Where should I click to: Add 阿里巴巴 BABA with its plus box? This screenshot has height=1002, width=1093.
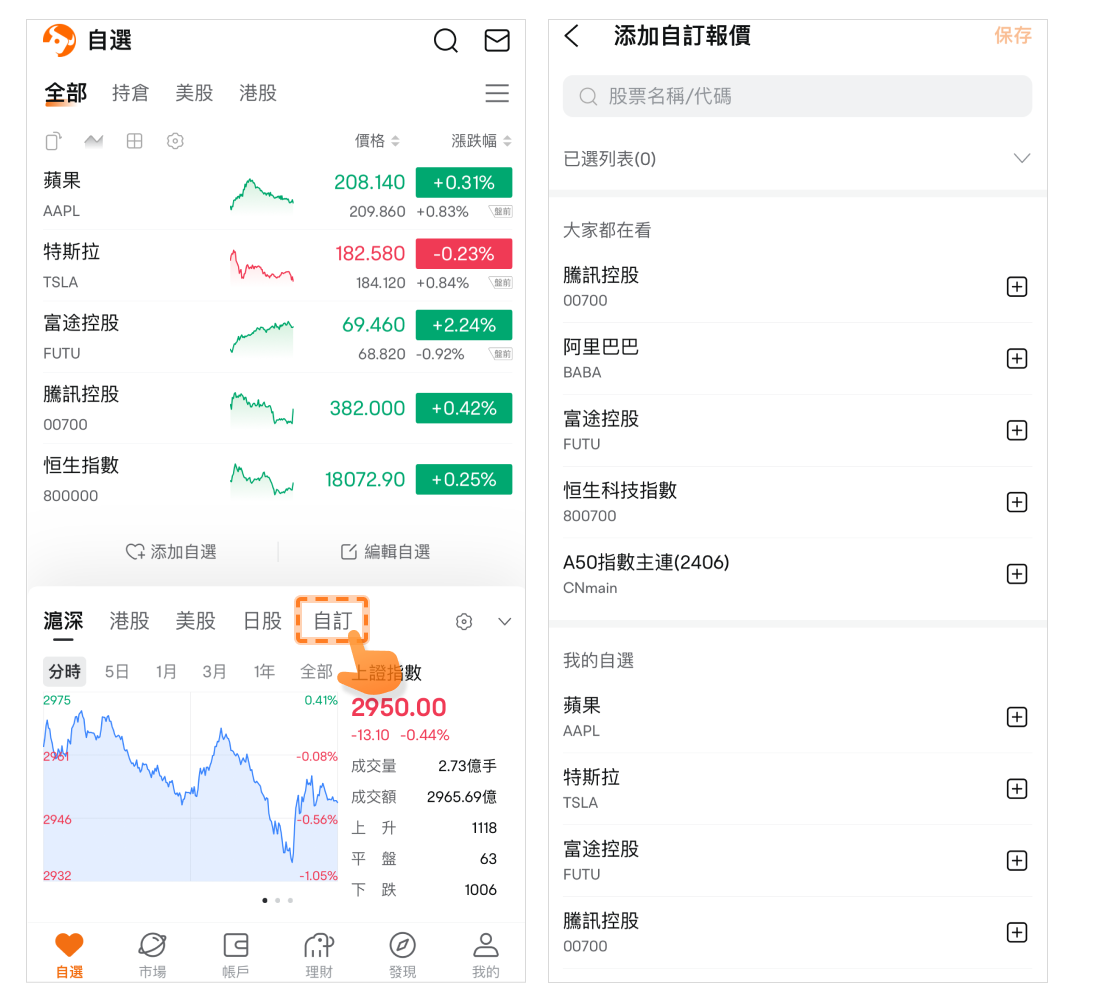point(1016,359)
